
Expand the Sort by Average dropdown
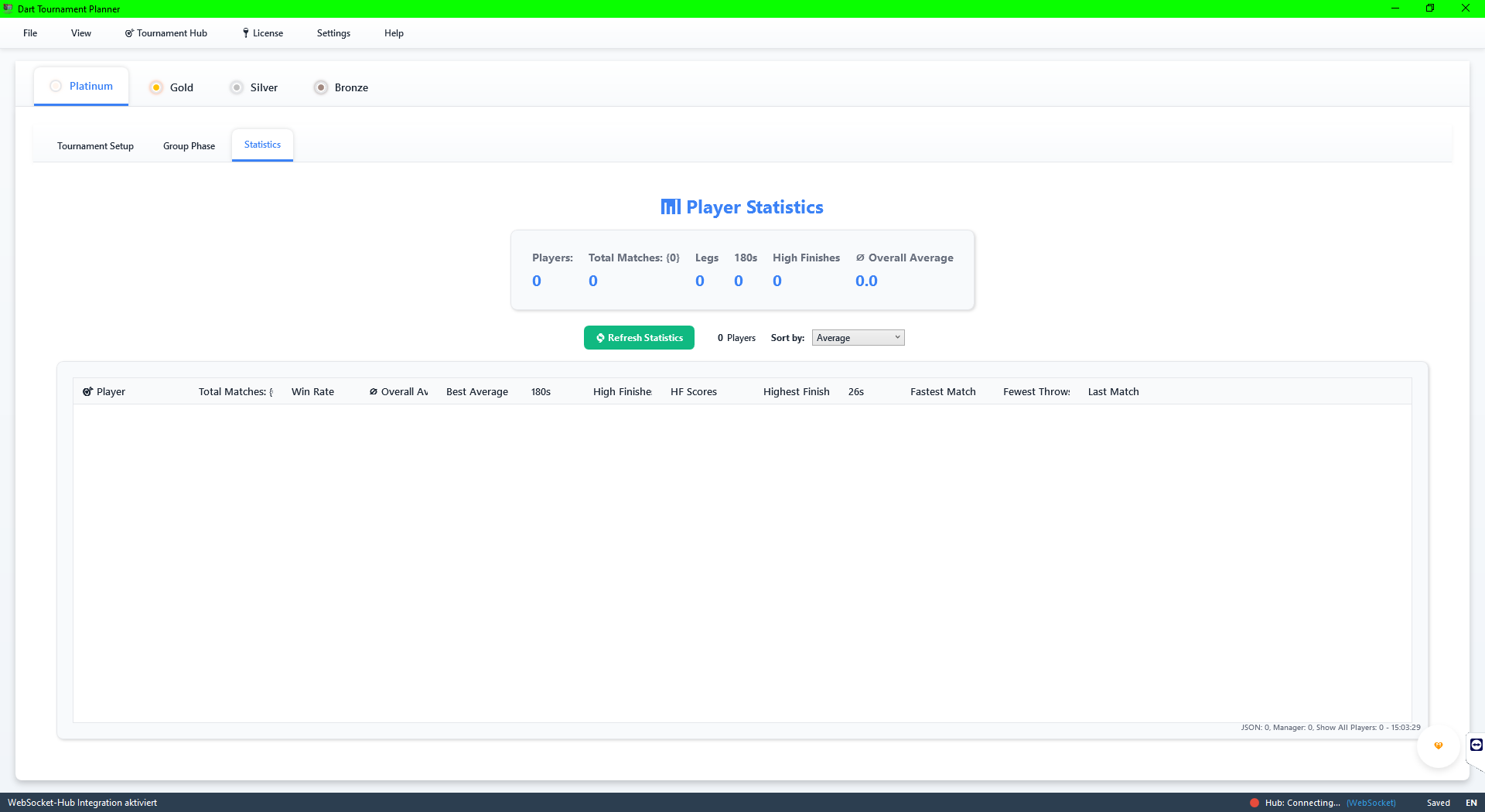[858, 338]
